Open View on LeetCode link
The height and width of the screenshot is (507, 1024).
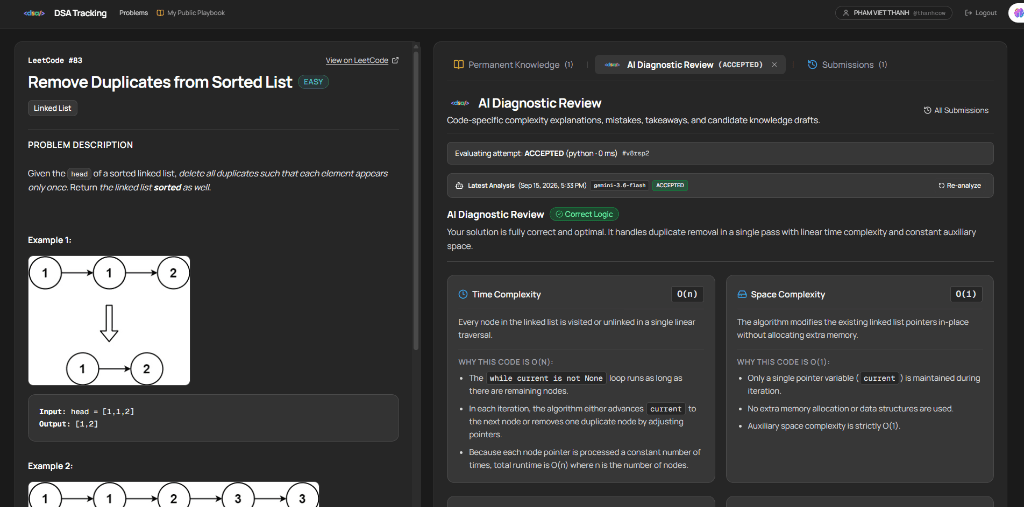[x=362, y=60]
